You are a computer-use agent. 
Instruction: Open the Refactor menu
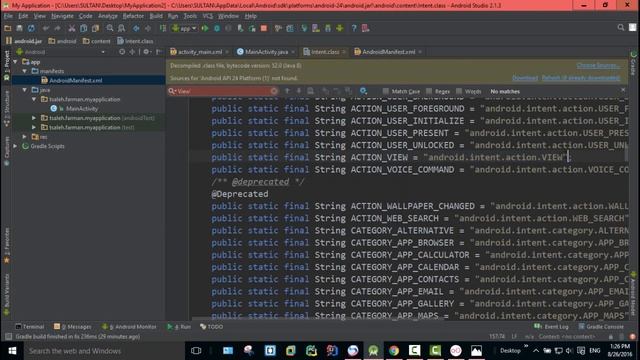click(x=133, y=16)
